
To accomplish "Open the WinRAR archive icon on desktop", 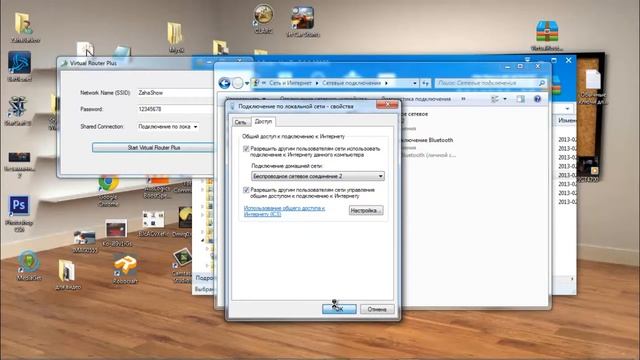I will tap(547, 36).
